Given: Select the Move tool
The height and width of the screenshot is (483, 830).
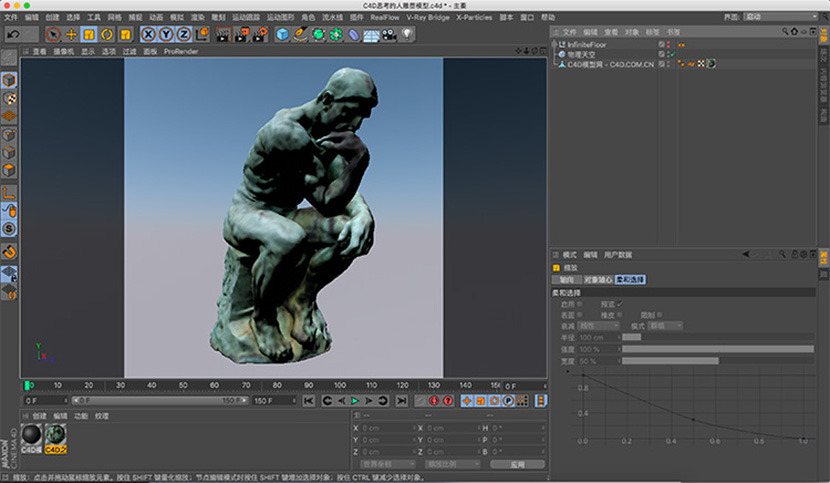Looking at the screenshot, I should click(71, 35).
